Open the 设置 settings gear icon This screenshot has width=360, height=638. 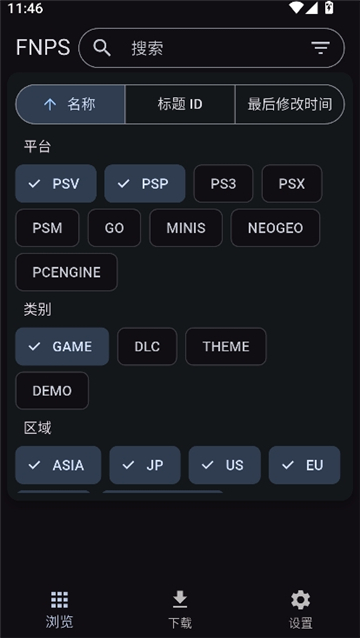coord(300,600)
